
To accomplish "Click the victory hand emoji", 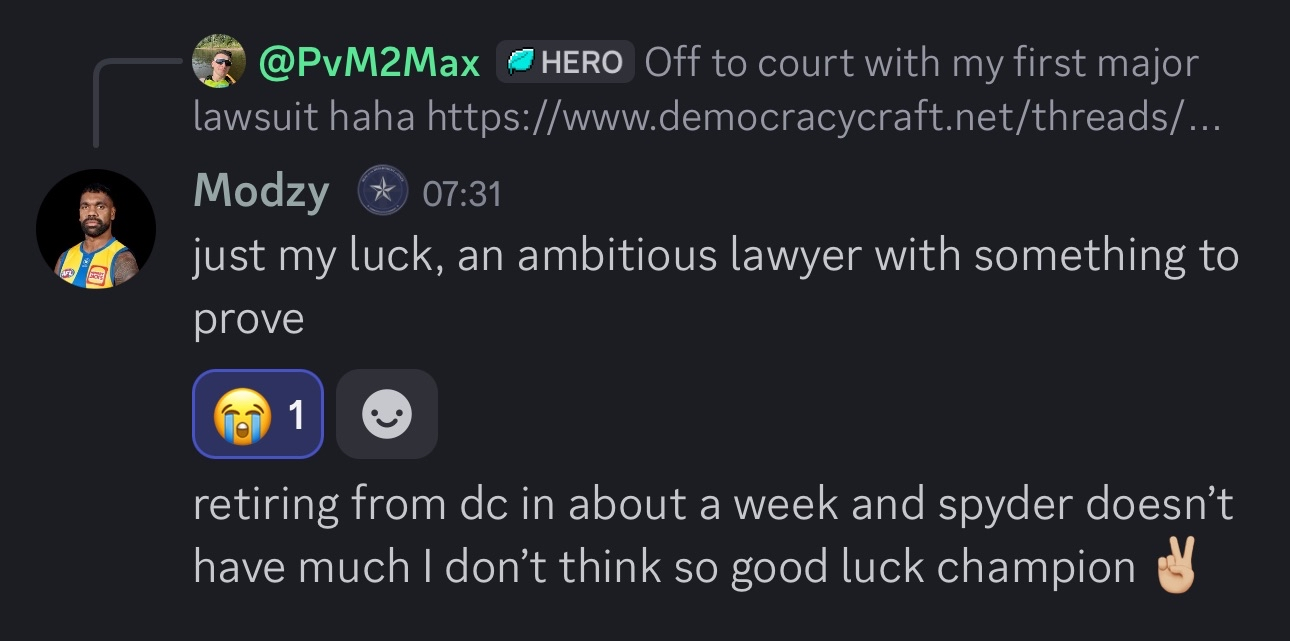I will [x=1174, y=567].
